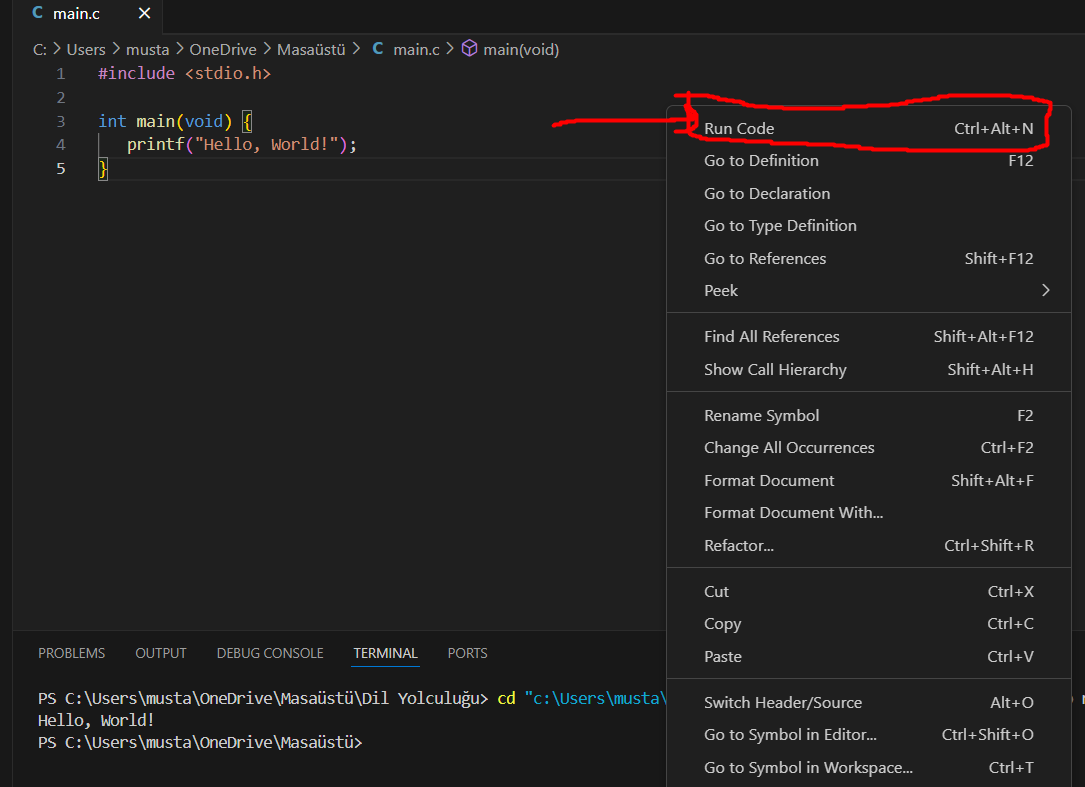The width and height of the screenshot is (1085, 787).
Task: Switch to the DEBUG CONSOLE tab
Action: point(270,653)
